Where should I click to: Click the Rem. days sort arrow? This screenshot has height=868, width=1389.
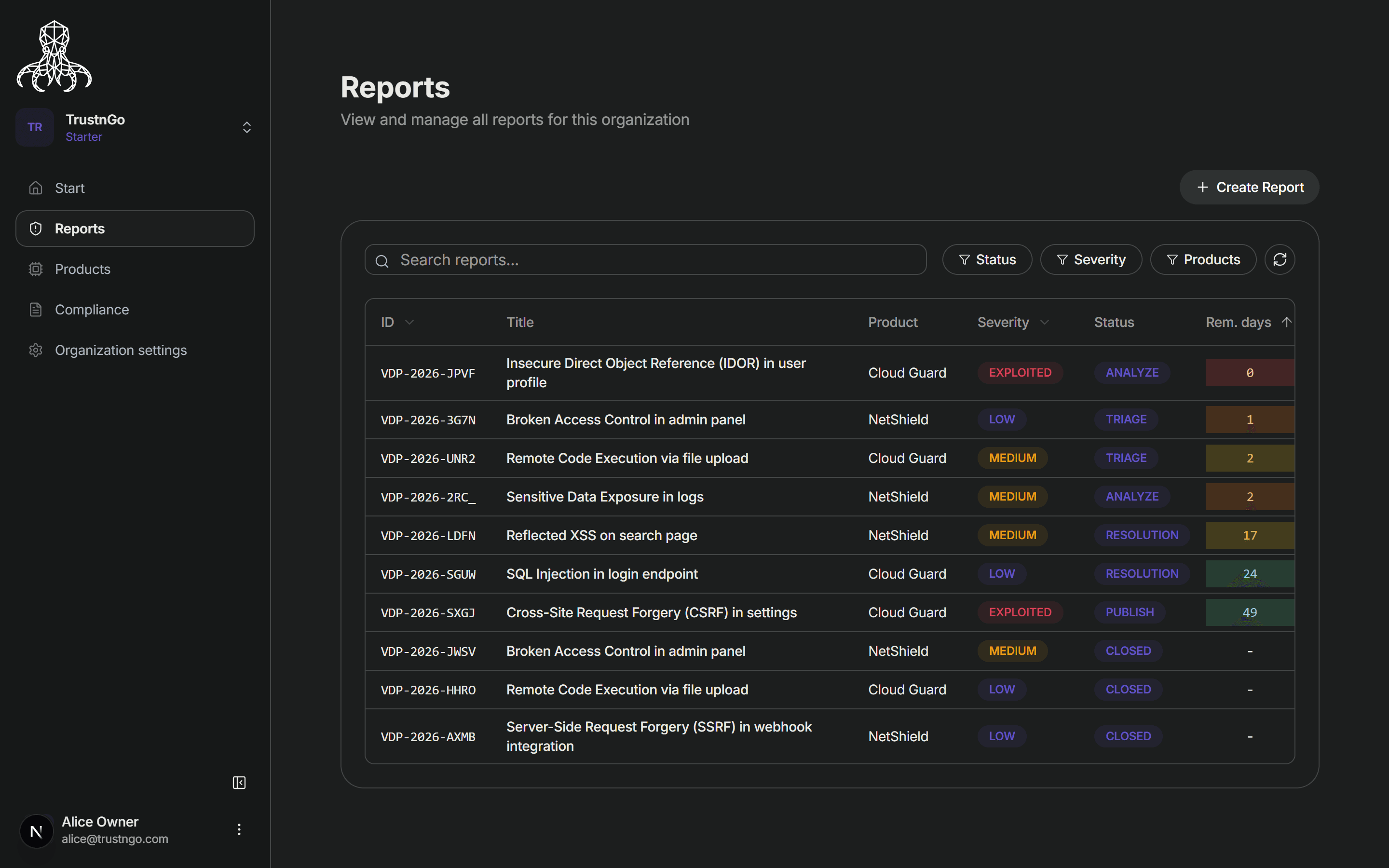(1286, 322)
